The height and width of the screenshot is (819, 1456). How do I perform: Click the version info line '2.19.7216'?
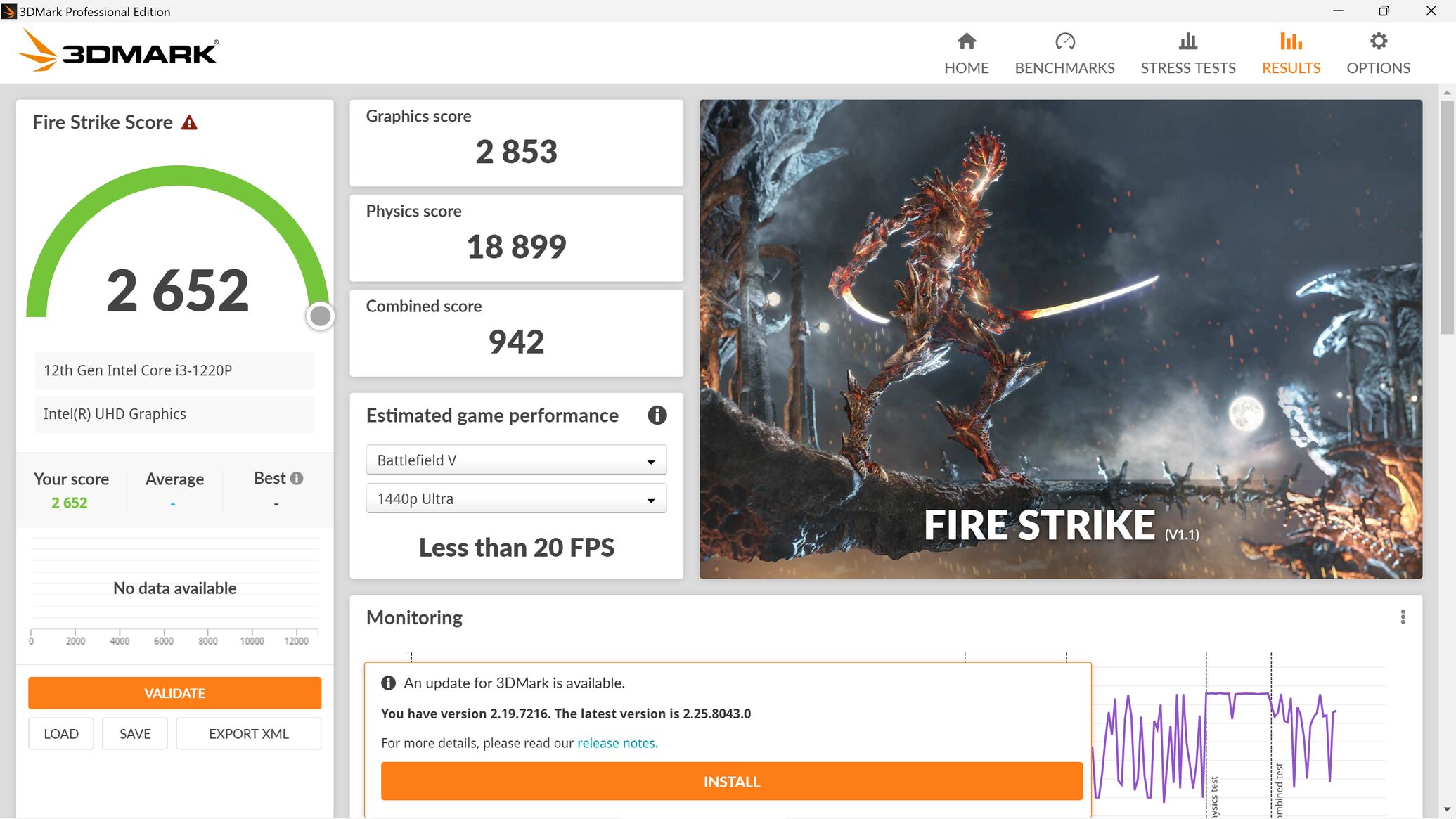[x=565, y=714]
